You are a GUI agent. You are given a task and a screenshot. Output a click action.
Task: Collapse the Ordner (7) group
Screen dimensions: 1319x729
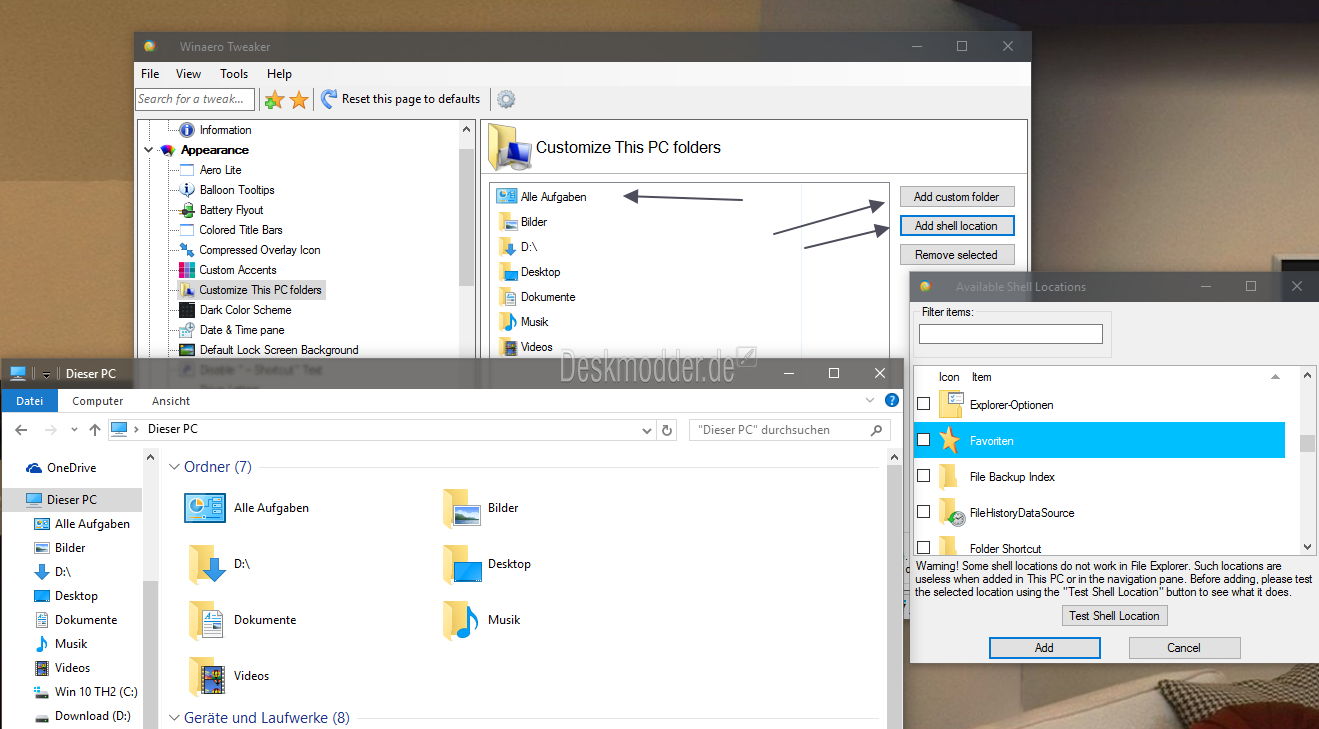(174, 467)
